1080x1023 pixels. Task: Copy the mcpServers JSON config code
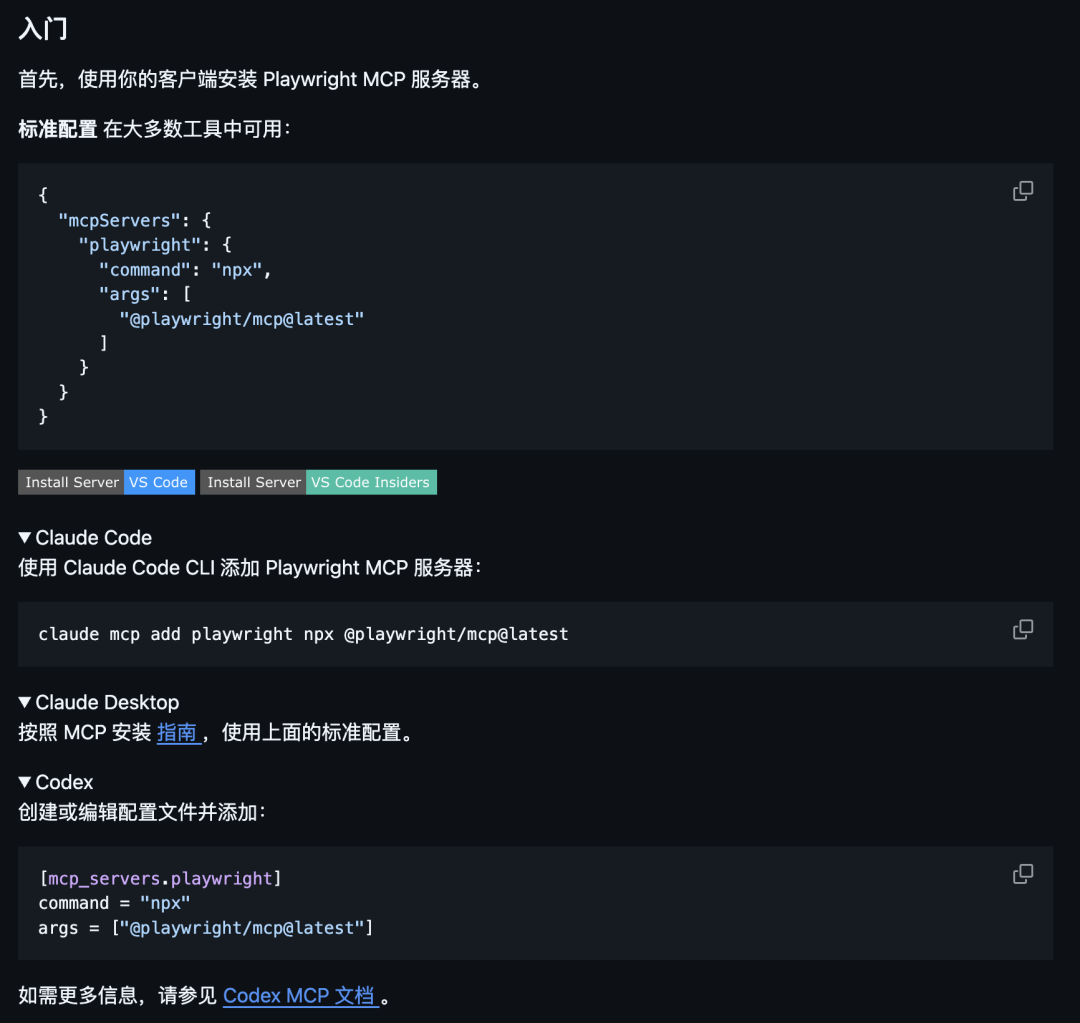1023,191
